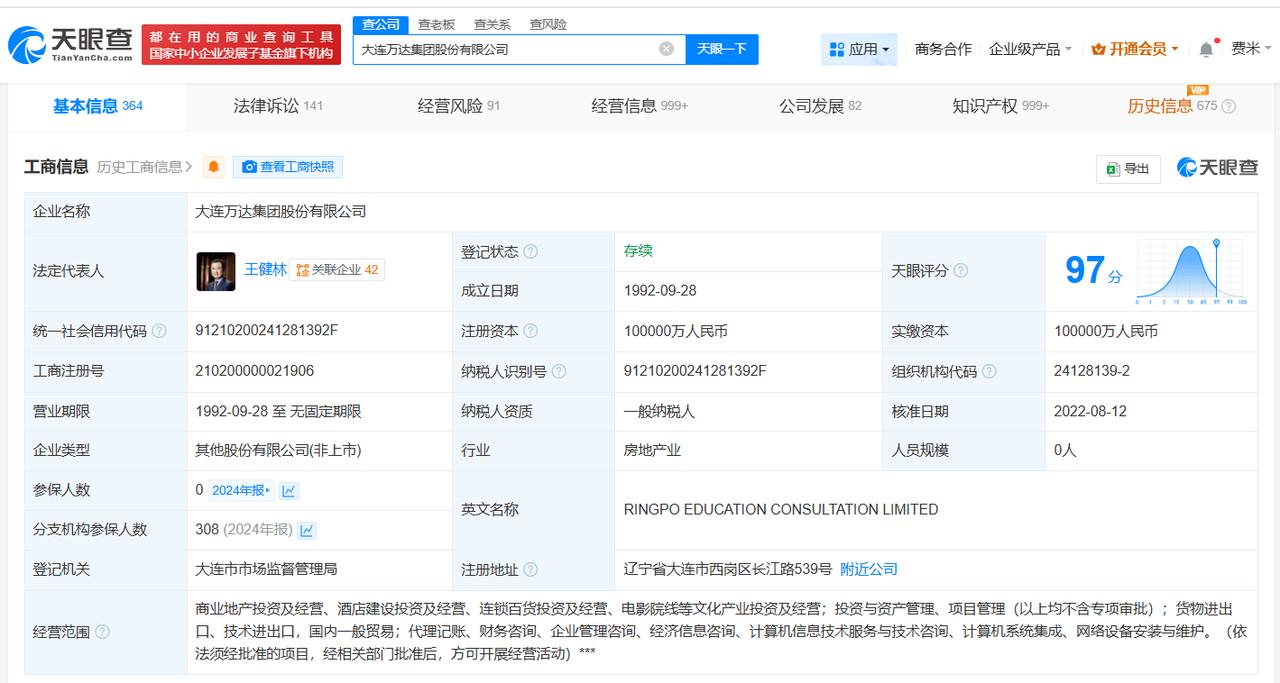This screenshot has width=1280, height=683.
Task: Open the 王健林 legal representative link
Action: (x=266, y=269)
